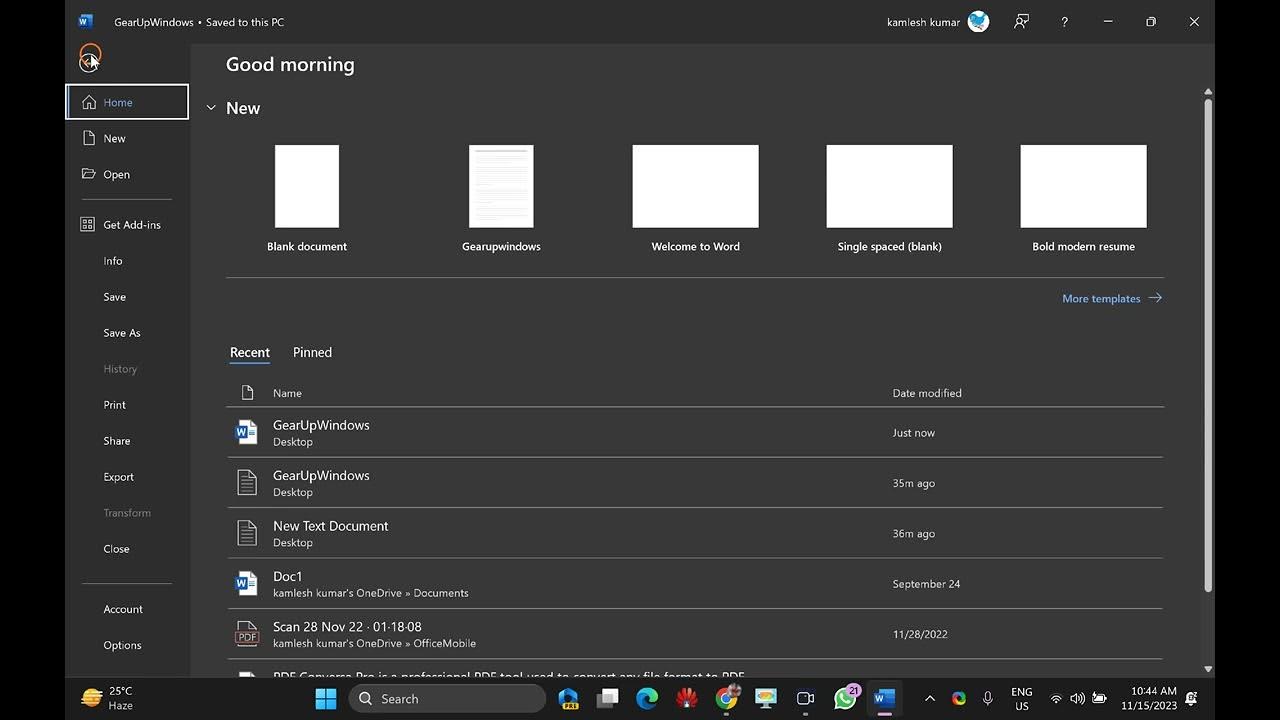Open Windows Start menu
The image size is (1280, 720).
click(x=326, y=699)
